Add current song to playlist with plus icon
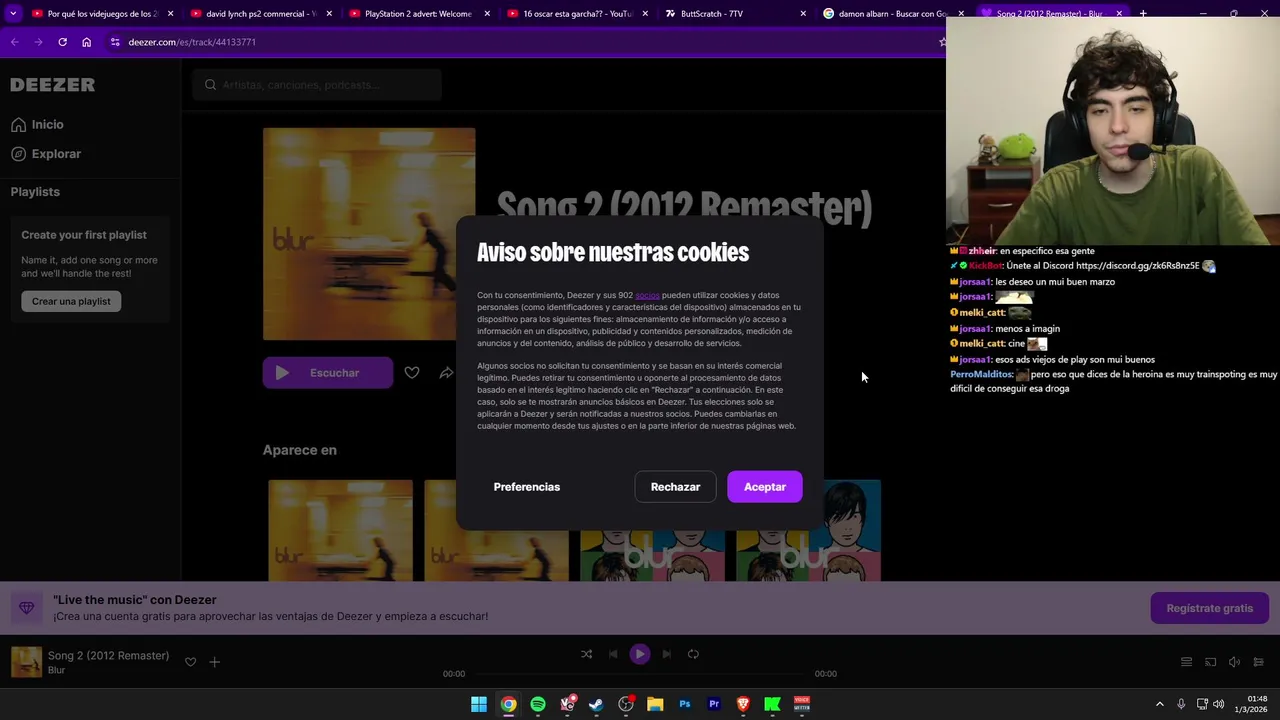The height and width of the screenshot is (720, 1280). [x=214, y=662]
